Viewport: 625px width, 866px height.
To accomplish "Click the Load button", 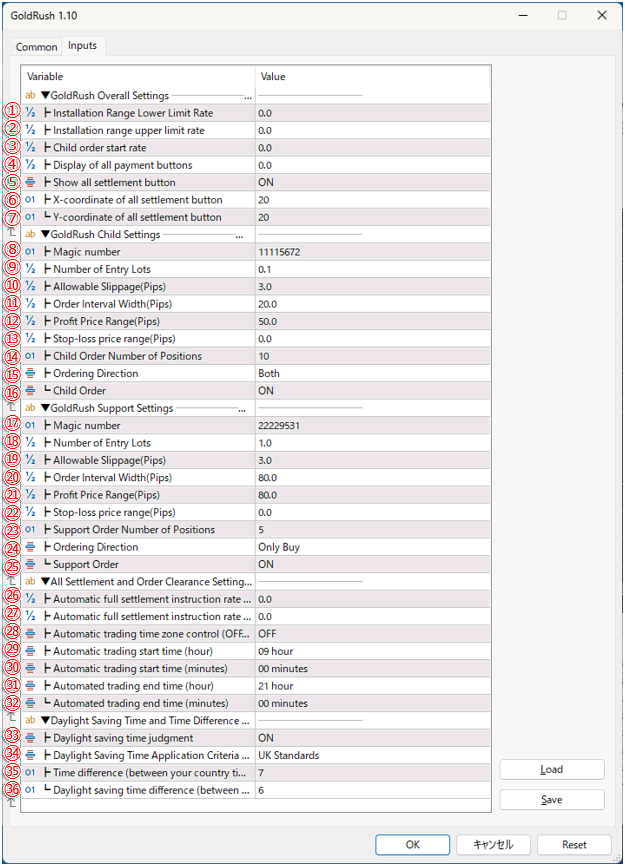I will pos(552,769).
